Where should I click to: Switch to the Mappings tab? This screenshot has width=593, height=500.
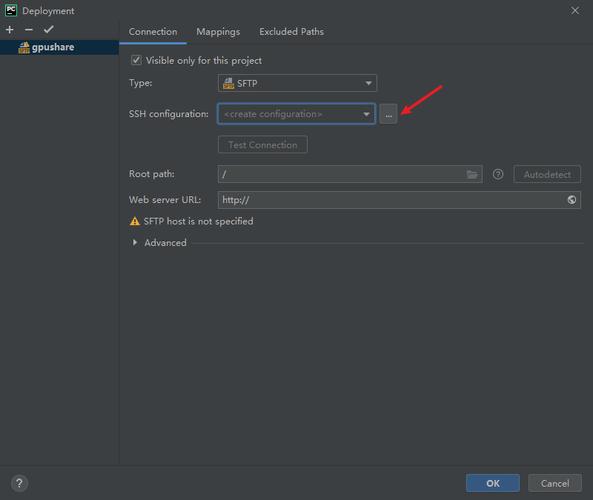pos(218,32)
